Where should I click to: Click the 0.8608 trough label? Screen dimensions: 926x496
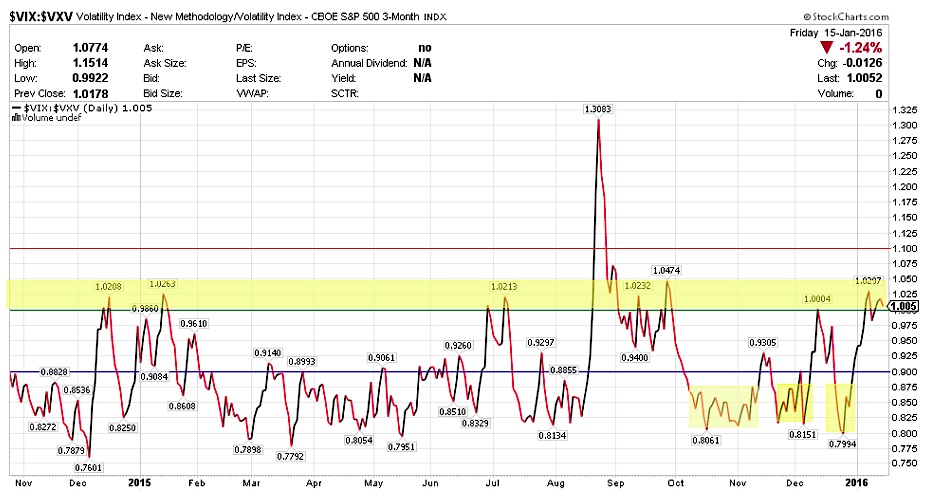coord(182,406)
